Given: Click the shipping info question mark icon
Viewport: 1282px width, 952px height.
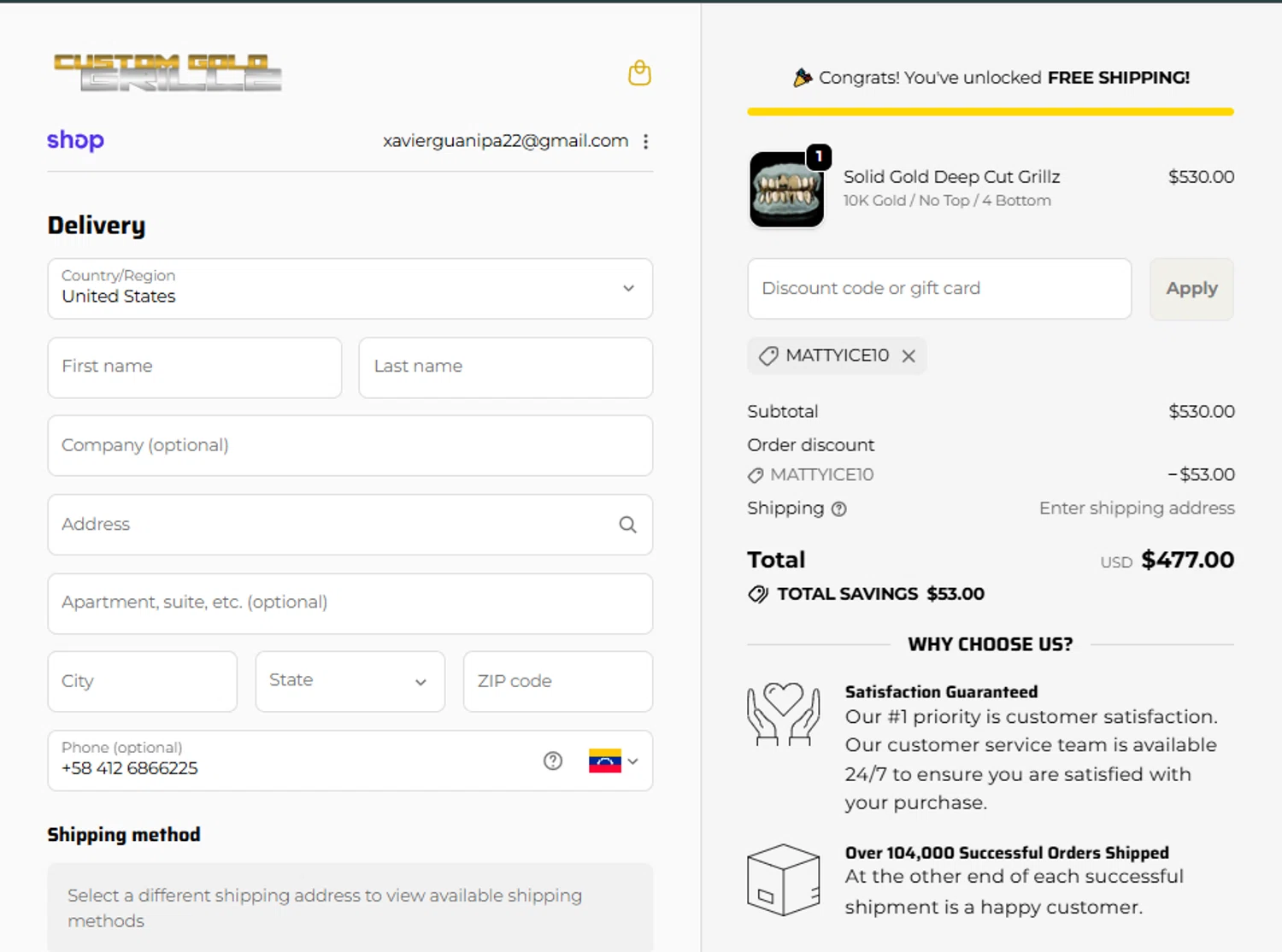Looking at the screenshot, I should pos(839,509).
